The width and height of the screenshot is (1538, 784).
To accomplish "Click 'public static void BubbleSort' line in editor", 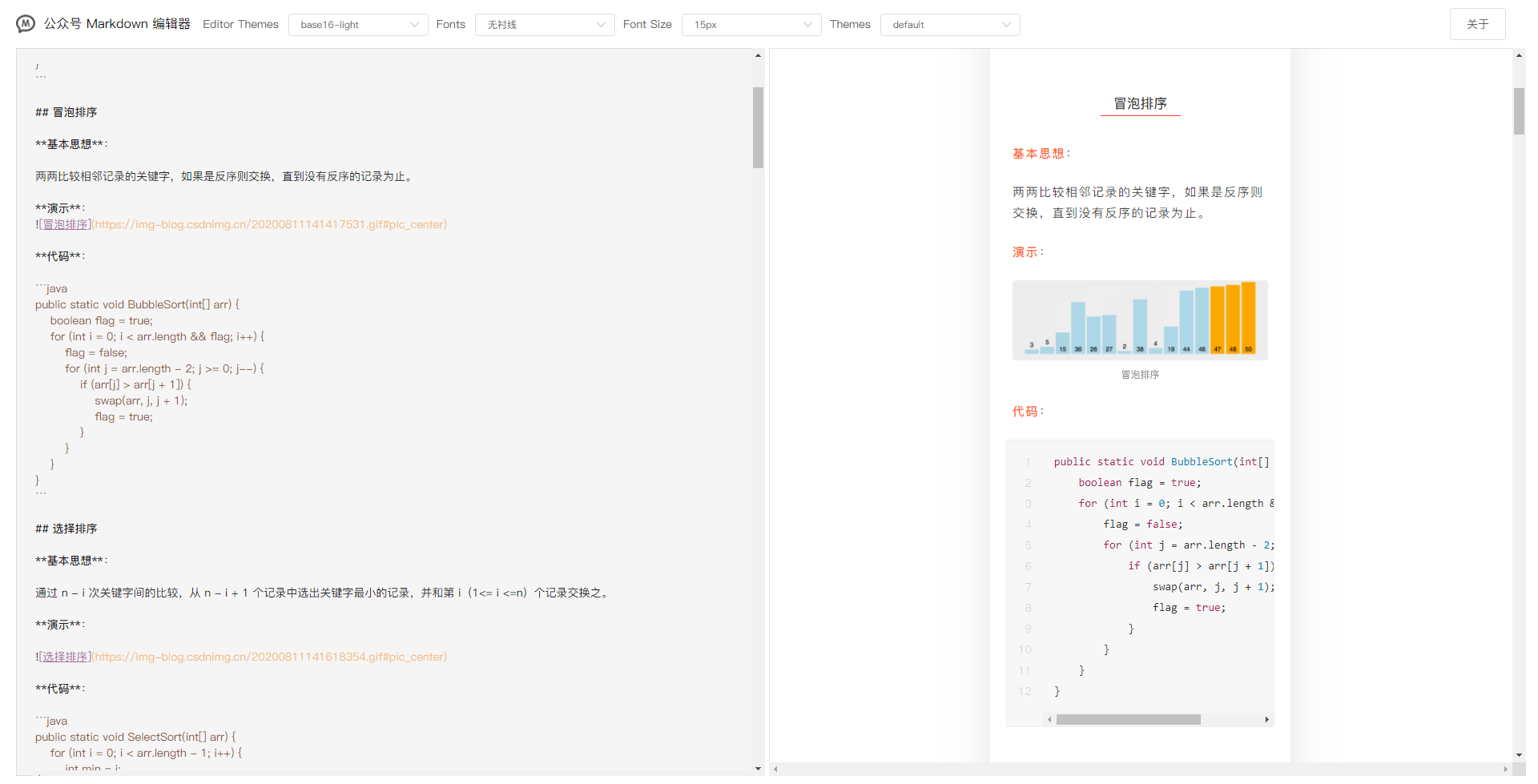I will [x=137, y=304].
